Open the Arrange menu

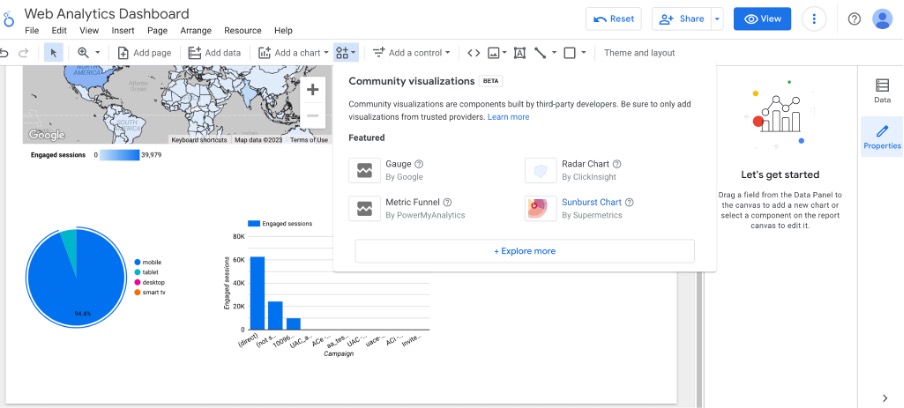(196, 31)
